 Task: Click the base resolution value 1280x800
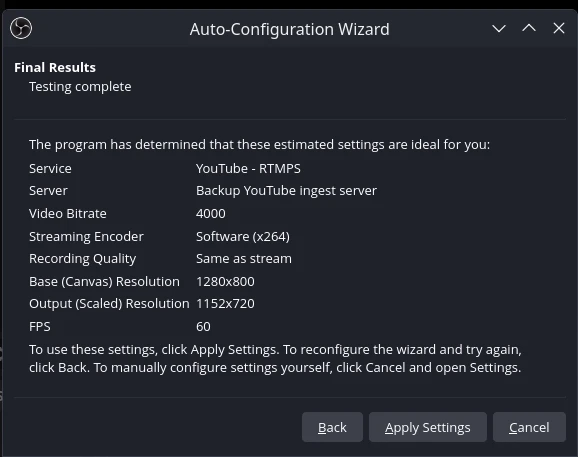click(x=225, y=282)
